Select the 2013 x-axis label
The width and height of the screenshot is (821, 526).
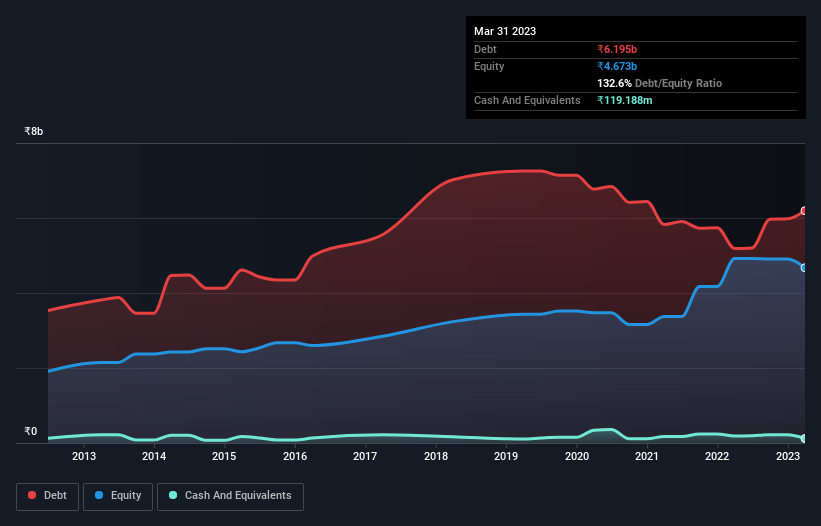tap(84, 456)
